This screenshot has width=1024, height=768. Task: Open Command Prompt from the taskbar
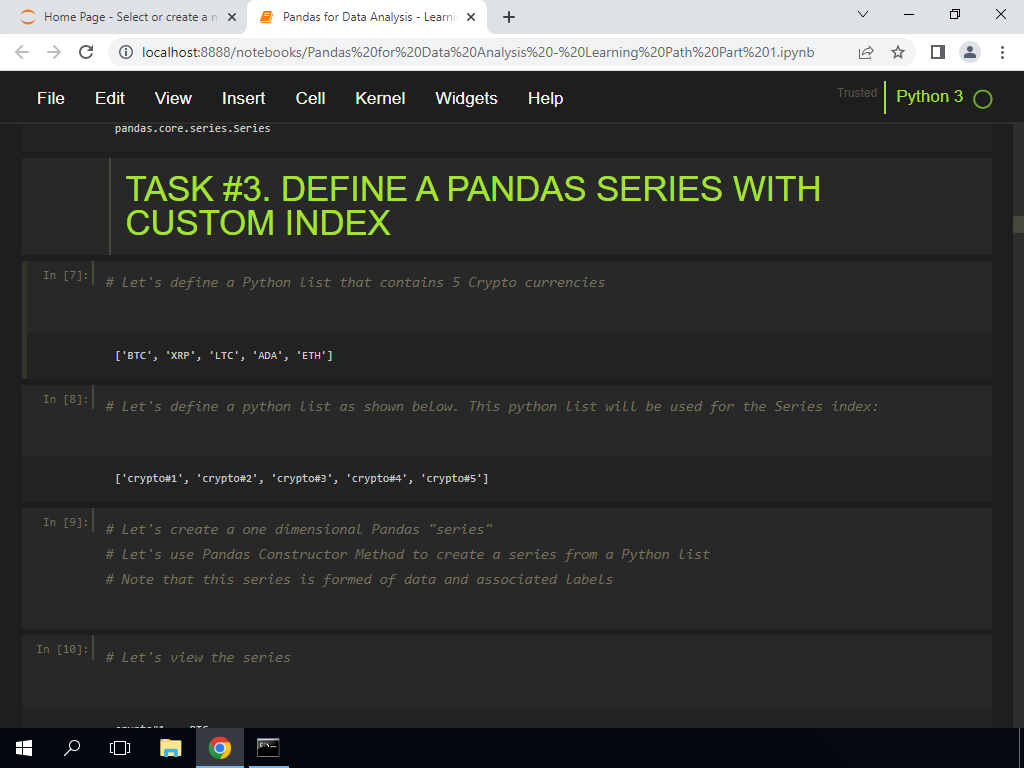(x=268, y=747)
